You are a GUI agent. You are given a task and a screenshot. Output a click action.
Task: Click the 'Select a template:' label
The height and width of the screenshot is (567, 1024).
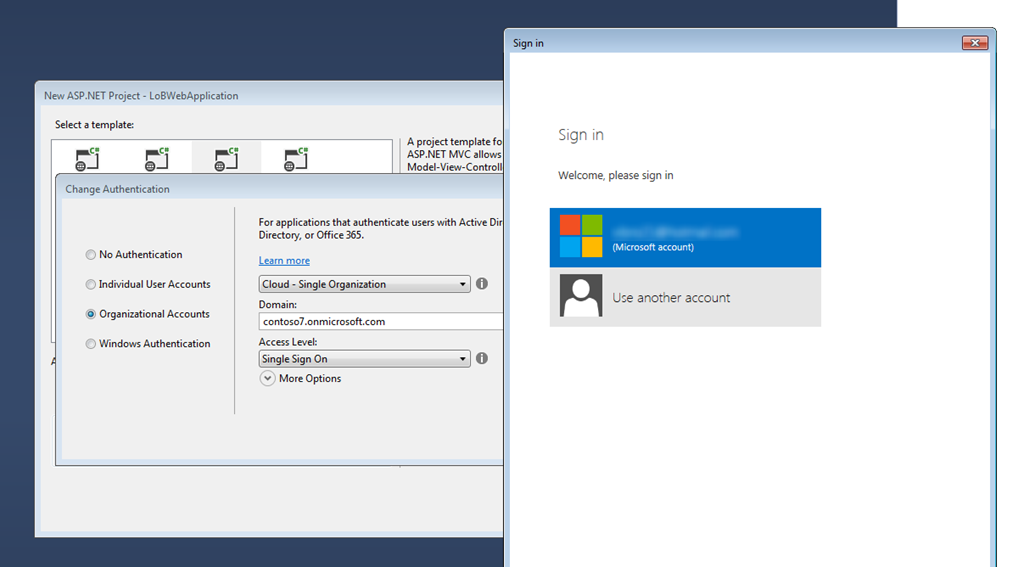click(94, 124)
